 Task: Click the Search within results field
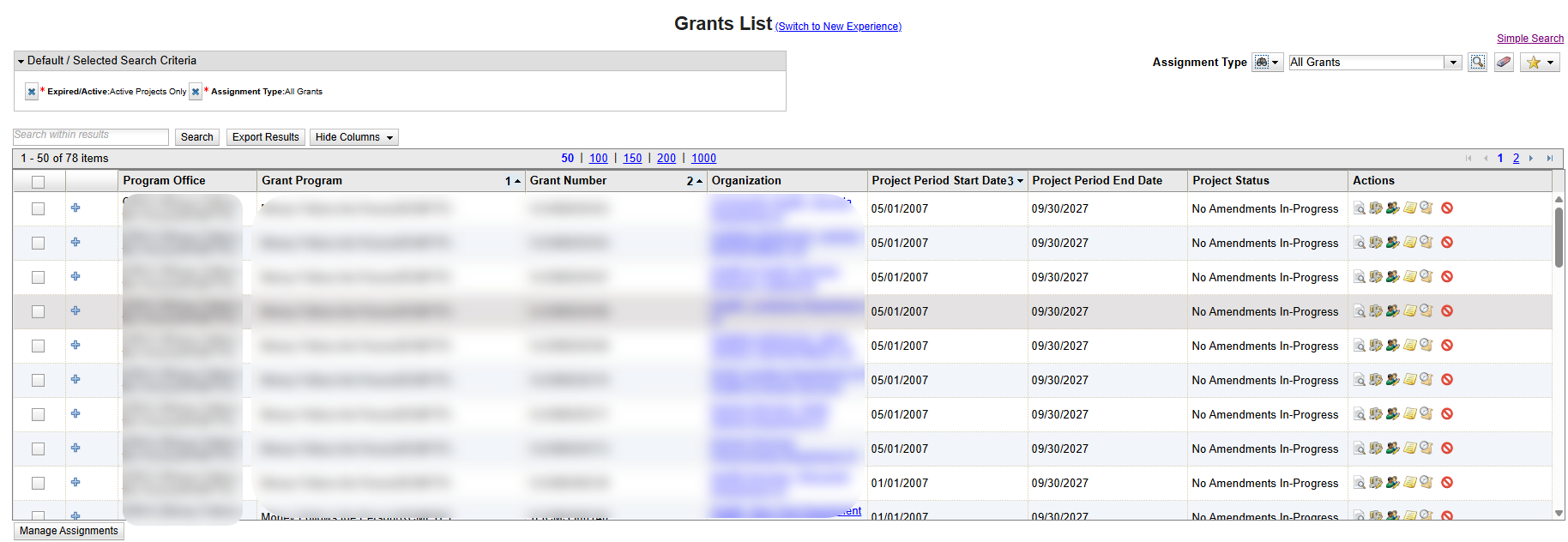tap(90, 136)
